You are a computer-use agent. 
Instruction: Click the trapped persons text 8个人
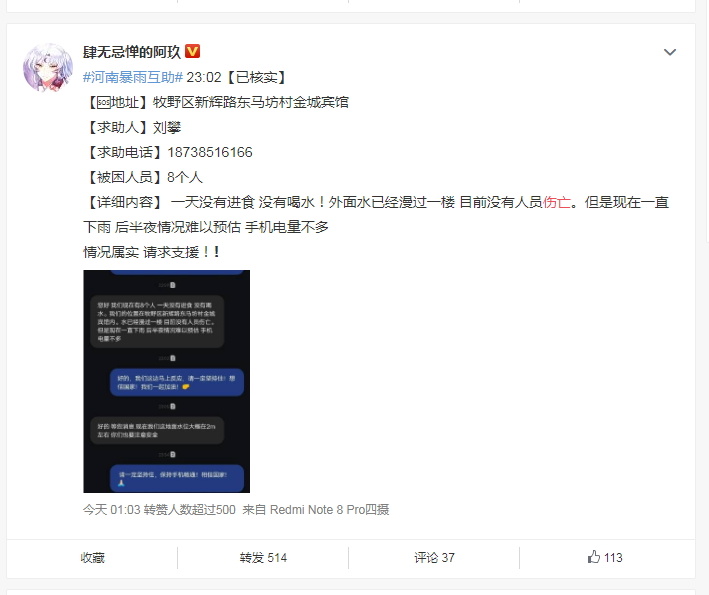[185, 177]
